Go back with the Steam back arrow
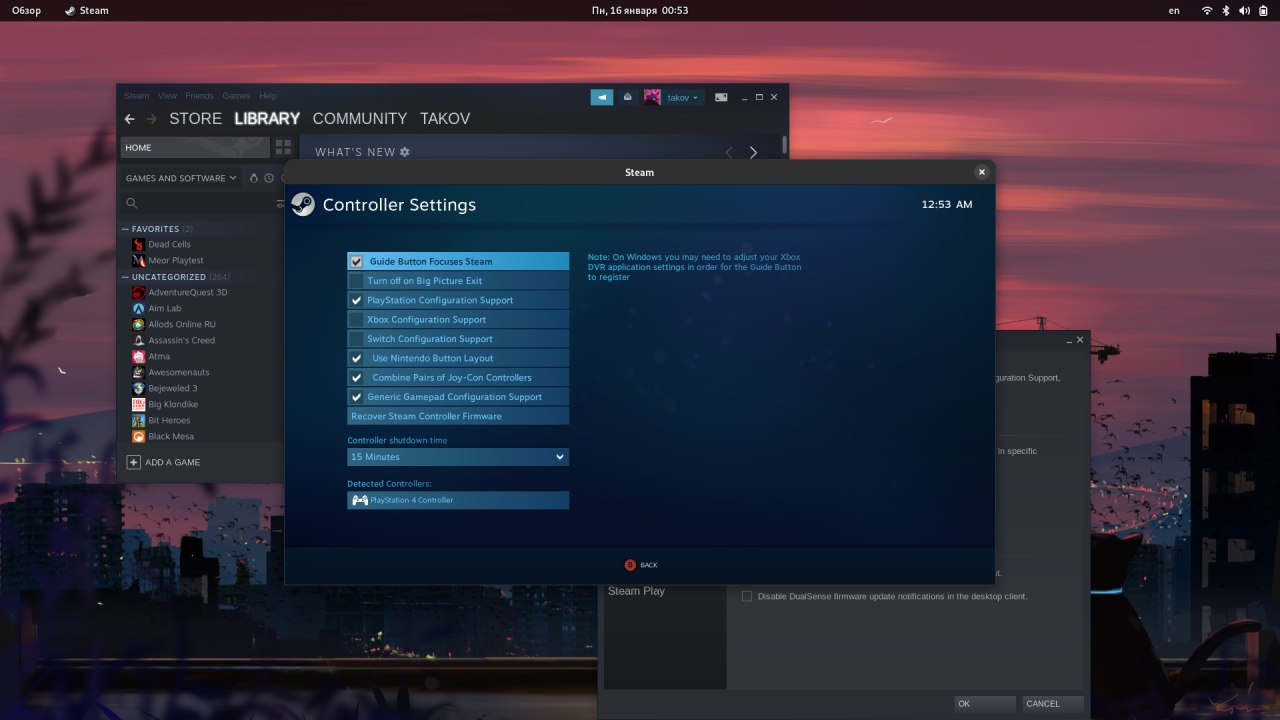The image size is (1280, 720). coord(129,119)
